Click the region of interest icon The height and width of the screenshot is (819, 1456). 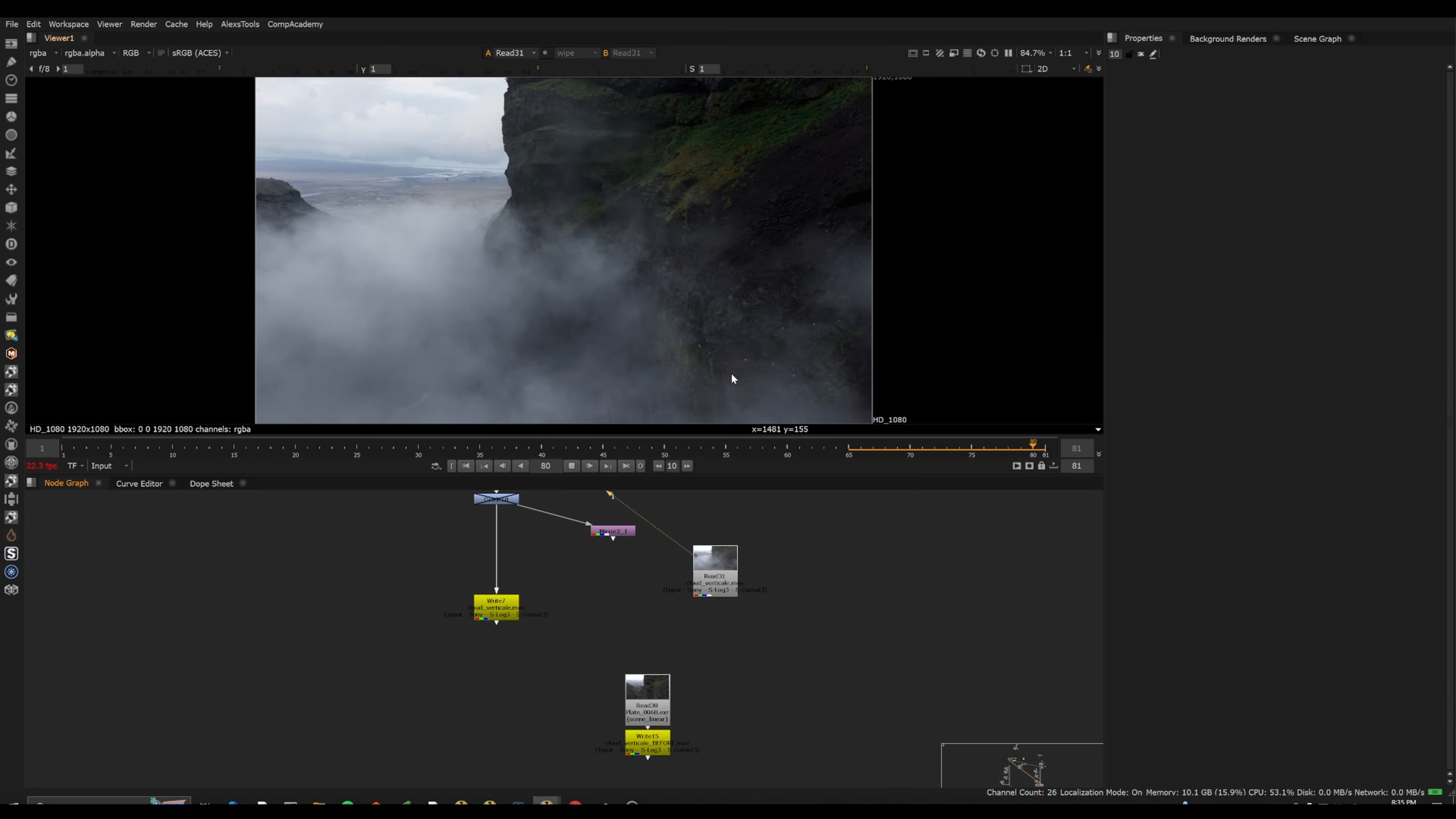point(1026,69)
